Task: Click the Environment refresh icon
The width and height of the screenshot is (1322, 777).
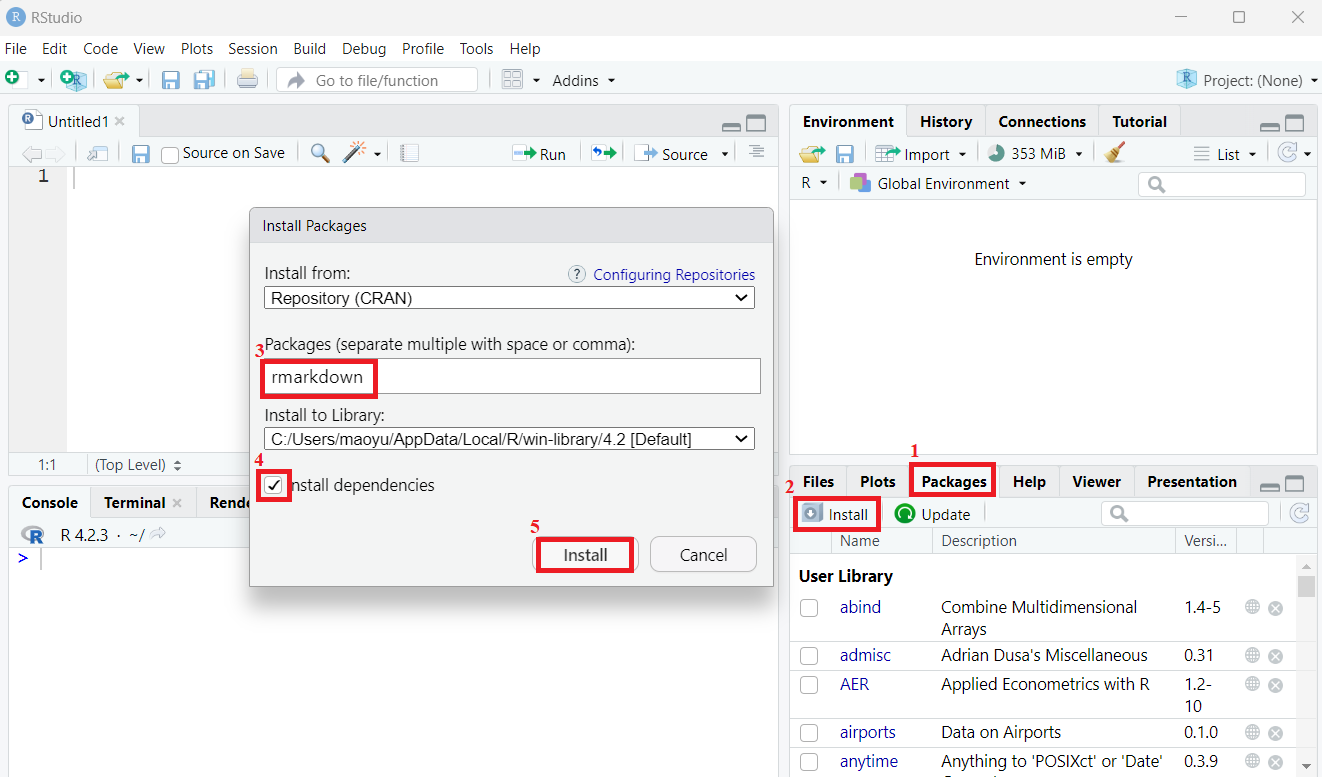Action: [x=1288, y=152]
